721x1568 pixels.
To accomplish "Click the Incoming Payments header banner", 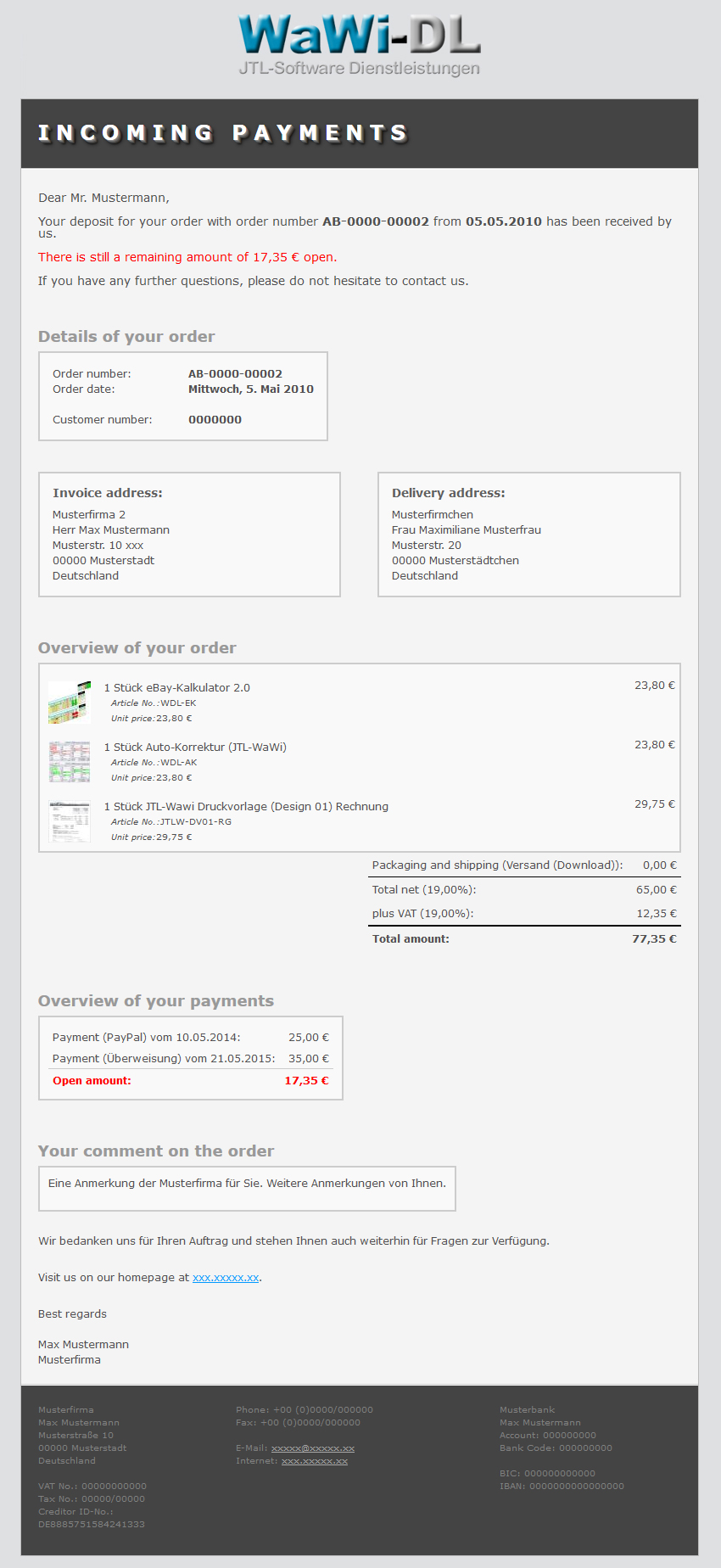I will 360,133.
